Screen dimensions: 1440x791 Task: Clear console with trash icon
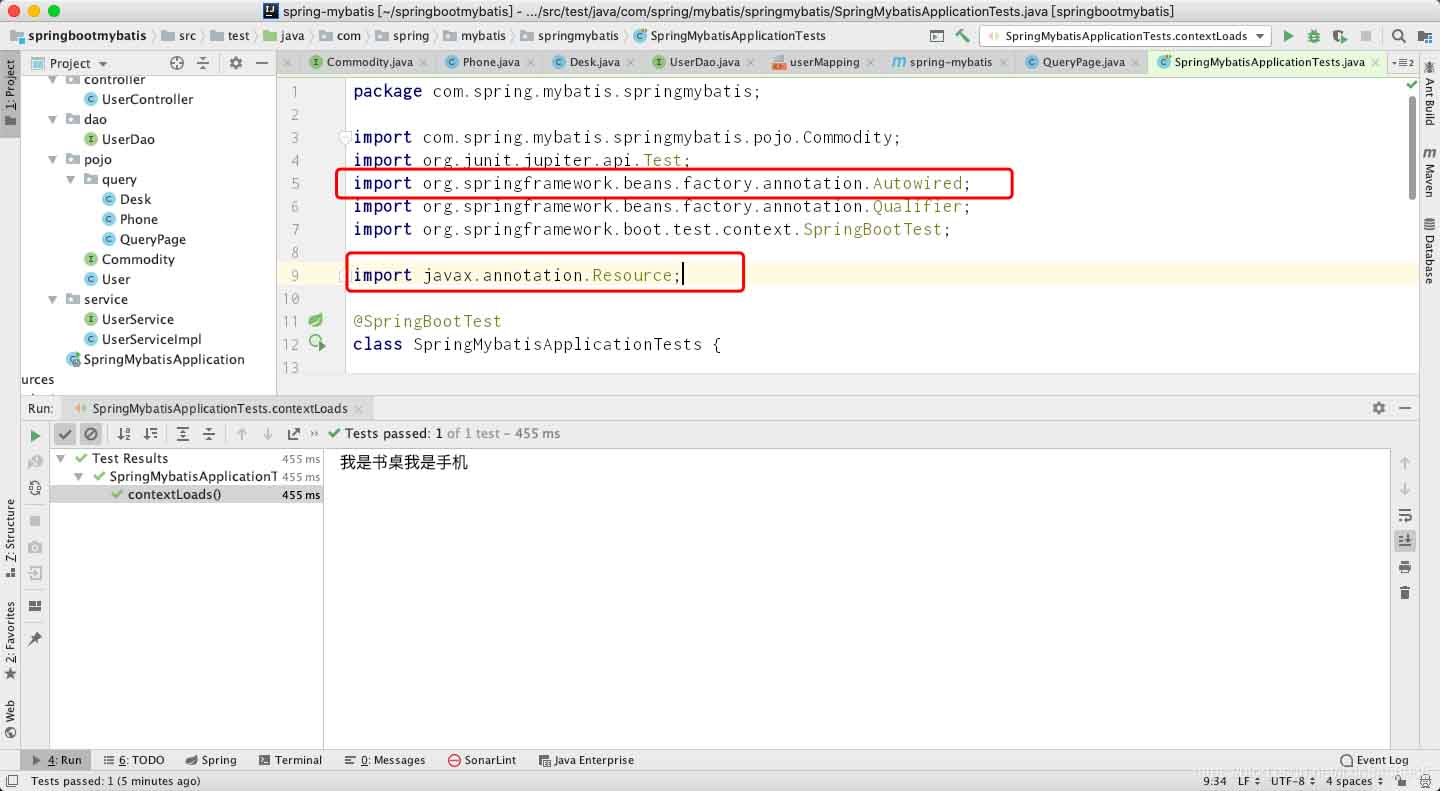tap(1405, 593)
